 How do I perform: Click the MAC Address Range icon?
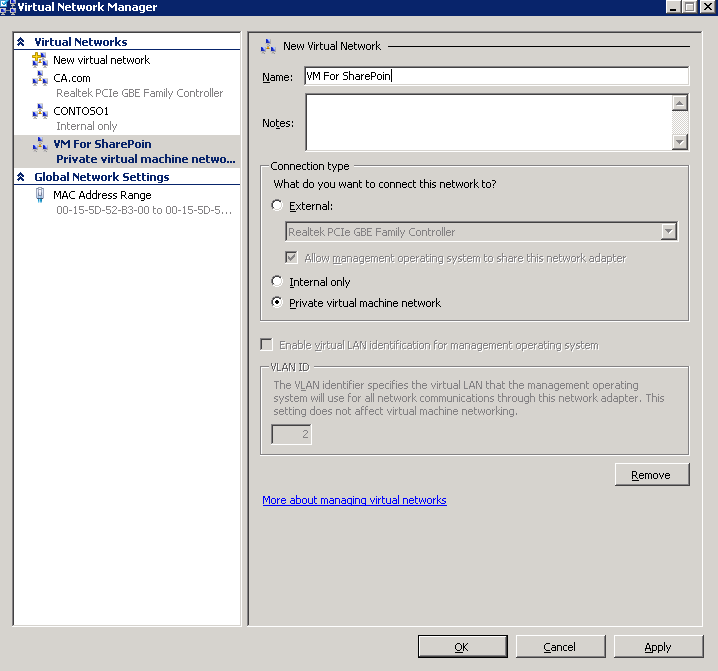pos(40,195)
